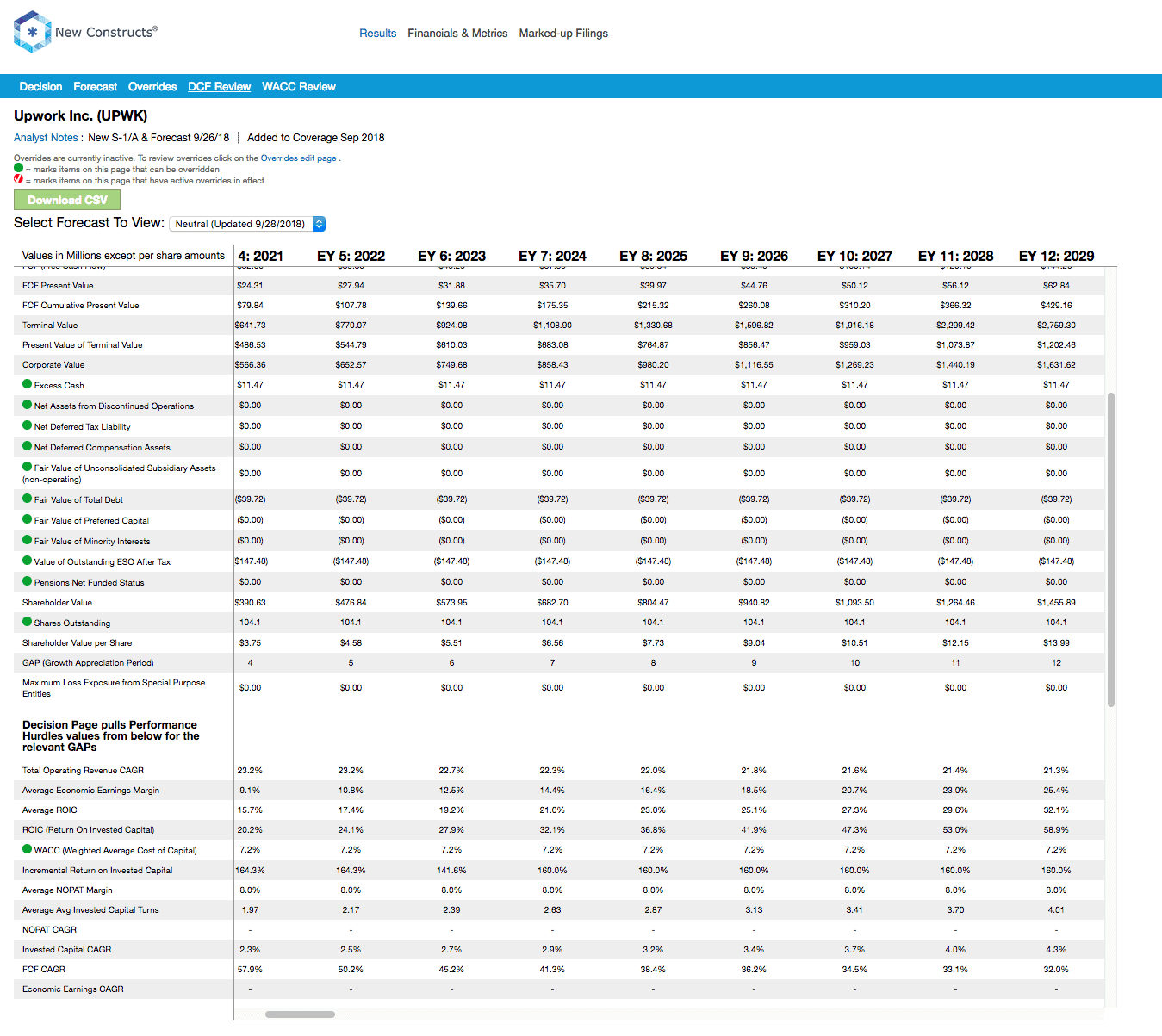Click green dot beside Fair Value of Unconsolidated Subsidiary Assets
Image resolution: width=1162 pixels, height=1036 pixels.
27,467
